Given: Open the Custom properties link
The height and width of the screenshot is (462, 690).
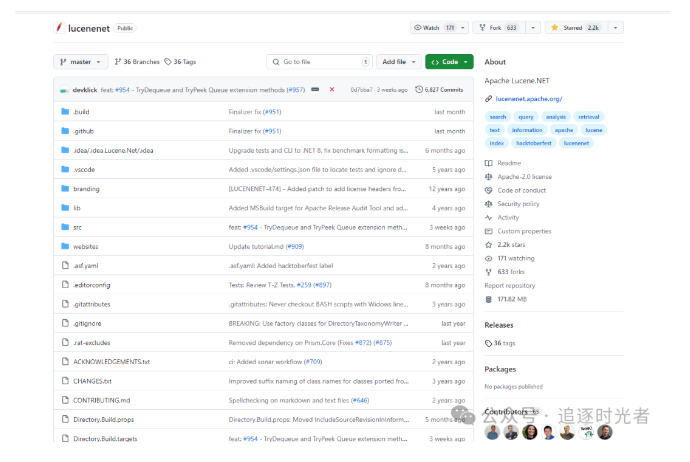Looking at the screenshot, I should (524, 231).
